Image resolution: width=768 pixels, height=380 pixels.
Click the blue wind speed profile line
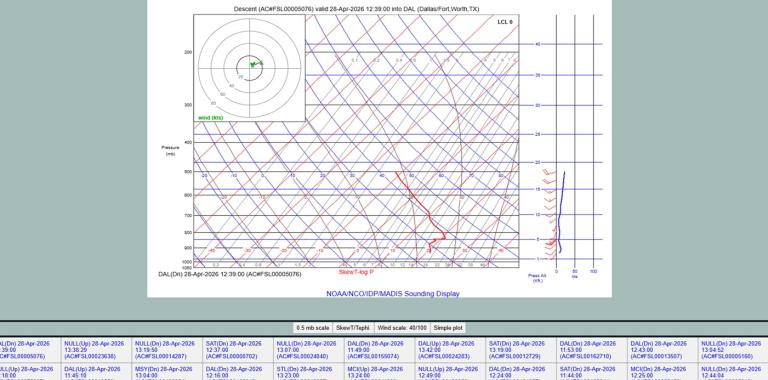(x=561, y=213)
